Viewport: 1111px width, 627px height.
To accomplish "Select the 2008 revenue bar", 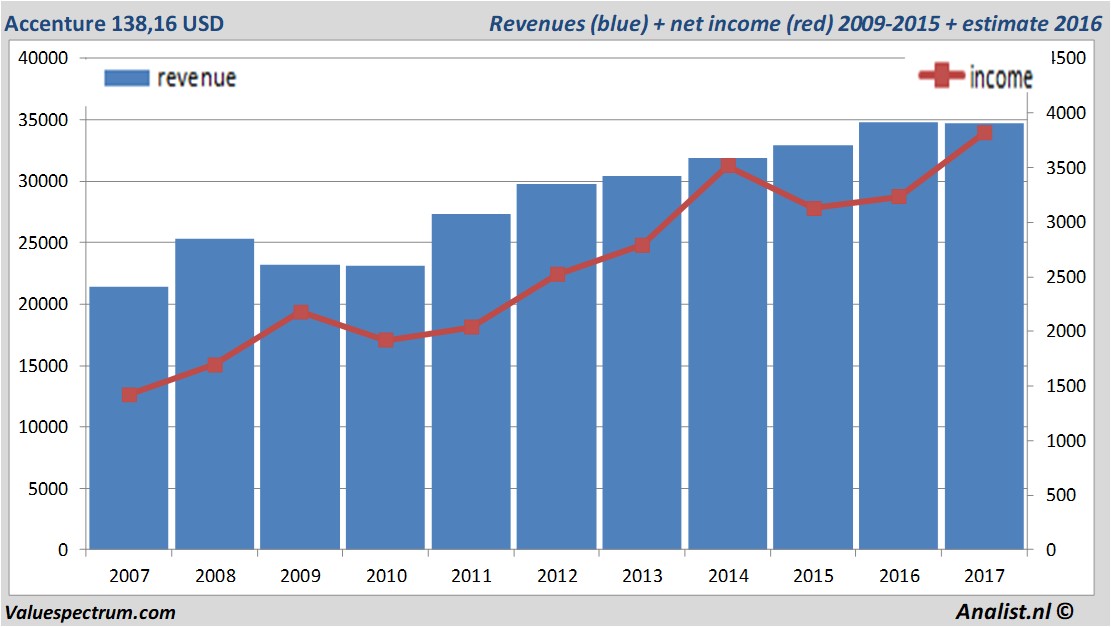I will [x=215, y=394].
